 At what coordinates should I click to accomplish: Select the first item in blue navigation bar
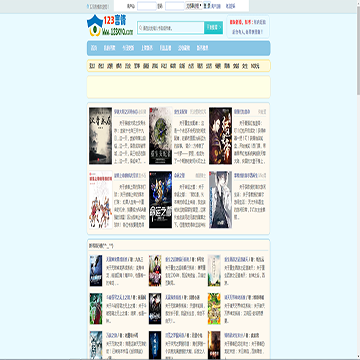pyautogui.click(x=94, y=48)
